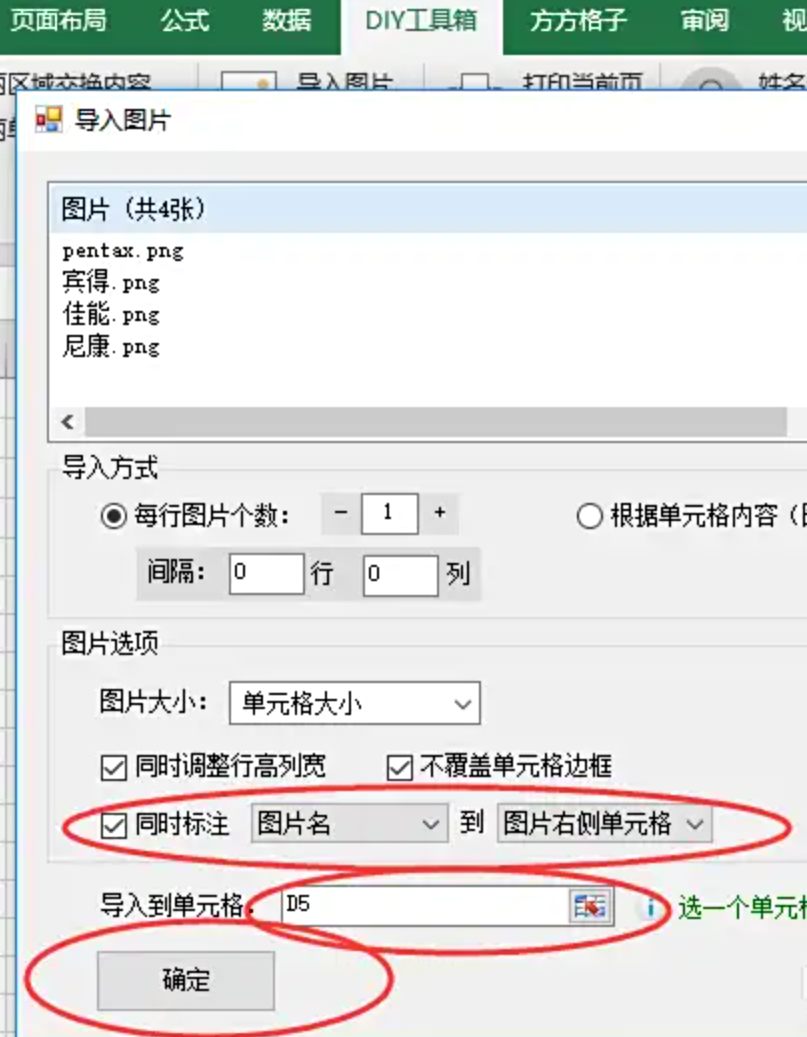The height and width of the screenshot is (1037, 807).
Task: Select 每行图片个数 radio button
Action: coord(114,516)
